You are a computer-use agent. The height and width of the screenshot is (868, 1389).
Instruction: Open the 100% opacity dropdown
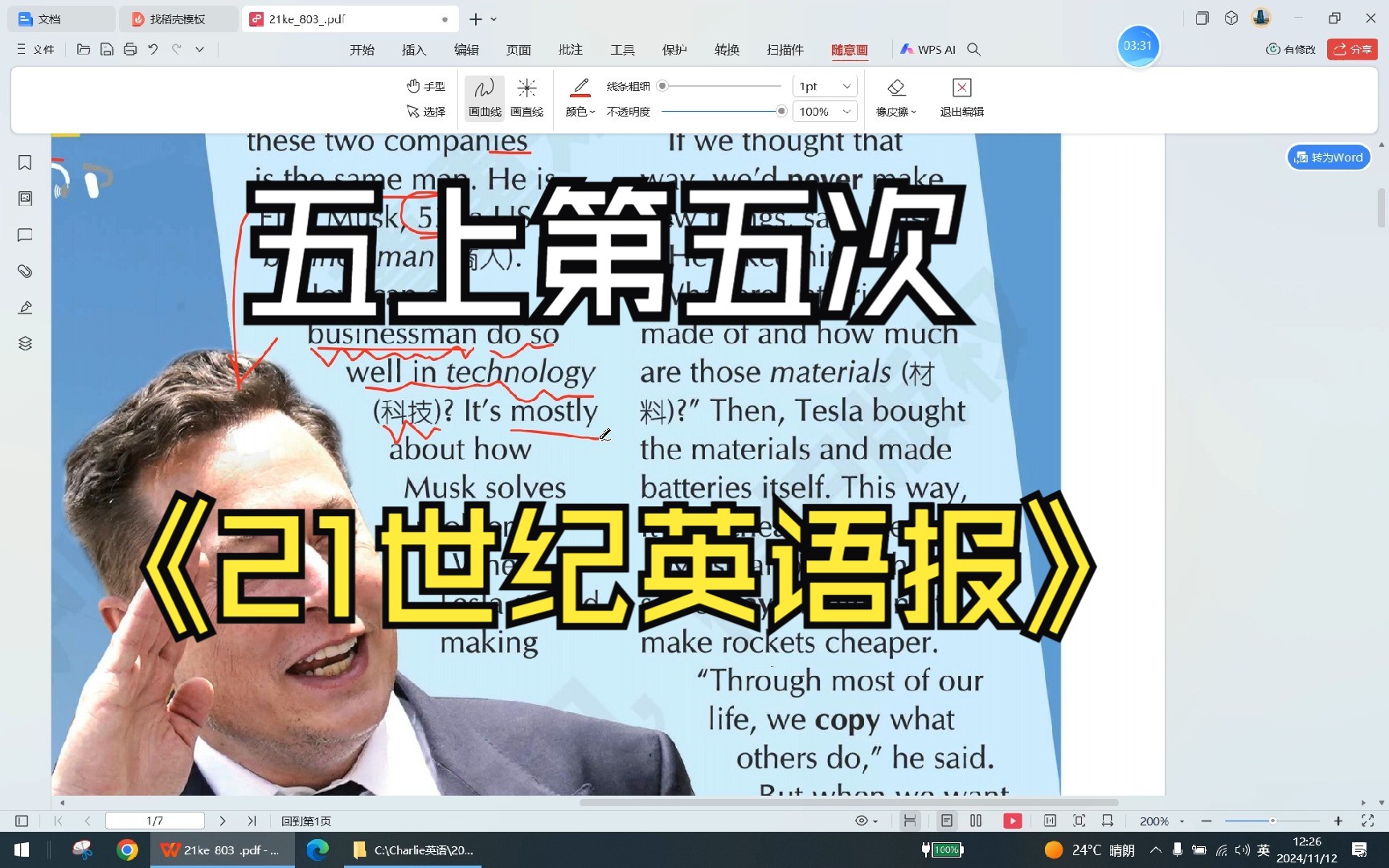point(825,112)
